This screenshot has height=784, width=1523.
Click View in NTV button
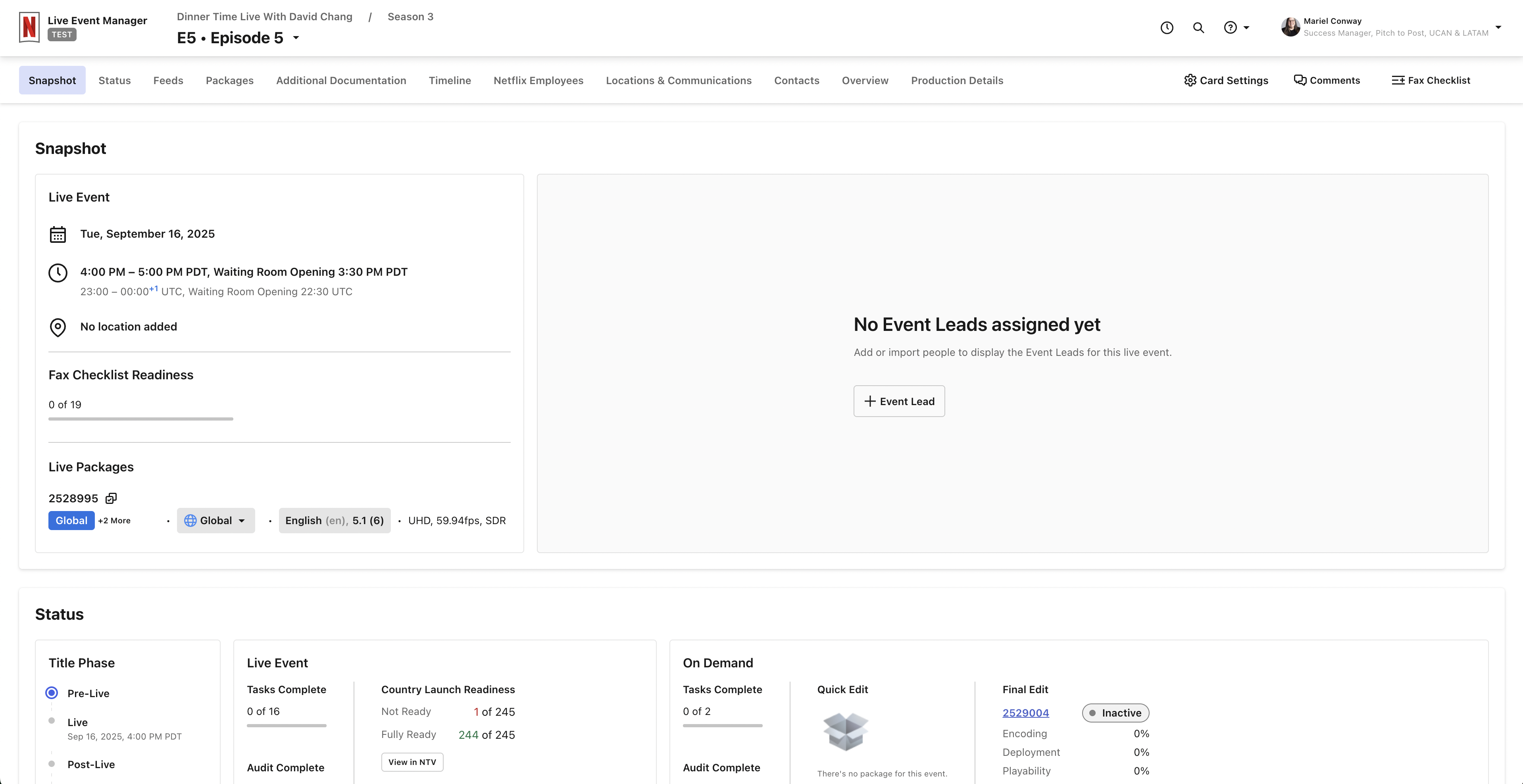tap(412, 761)
